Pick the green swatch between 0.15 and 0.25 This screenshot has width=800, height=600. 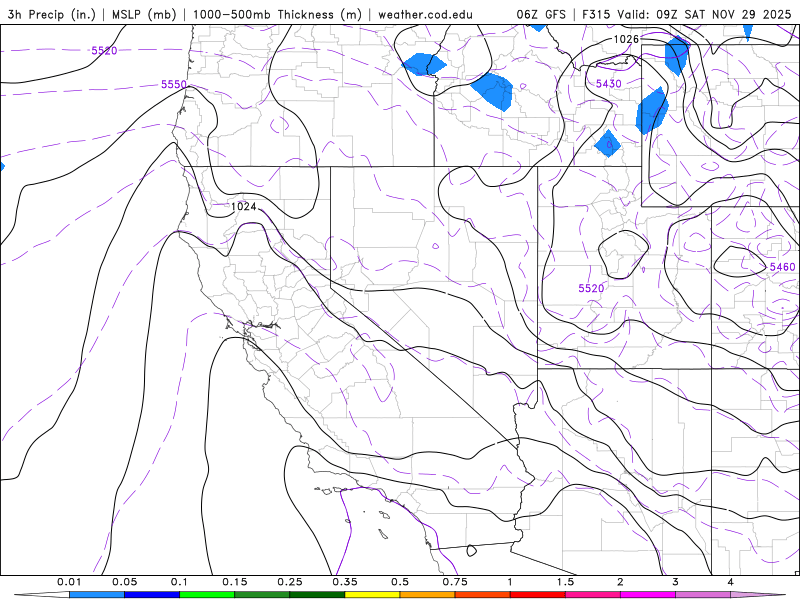[262, 595]
